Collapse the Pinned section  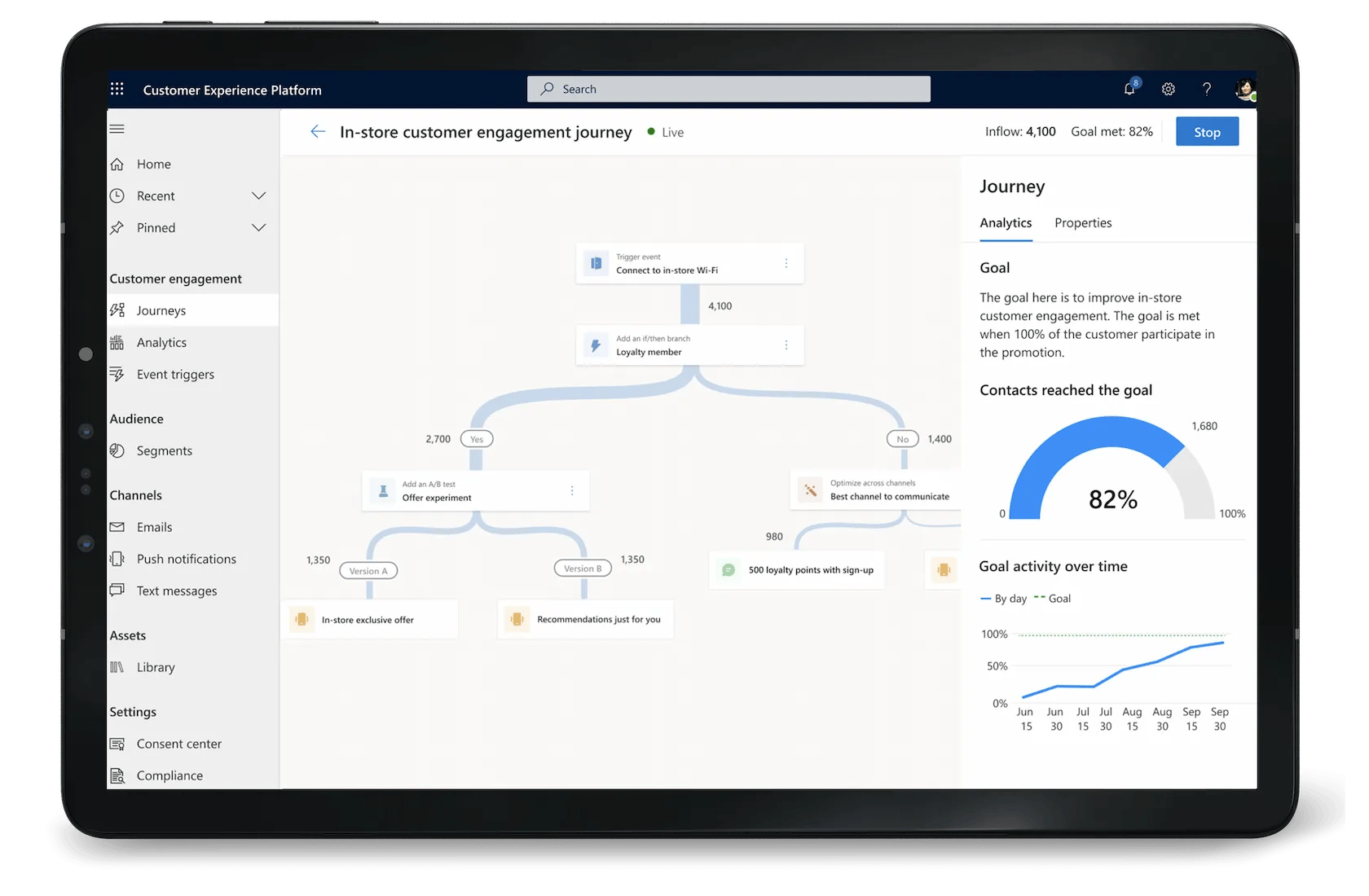pos(258,227)
